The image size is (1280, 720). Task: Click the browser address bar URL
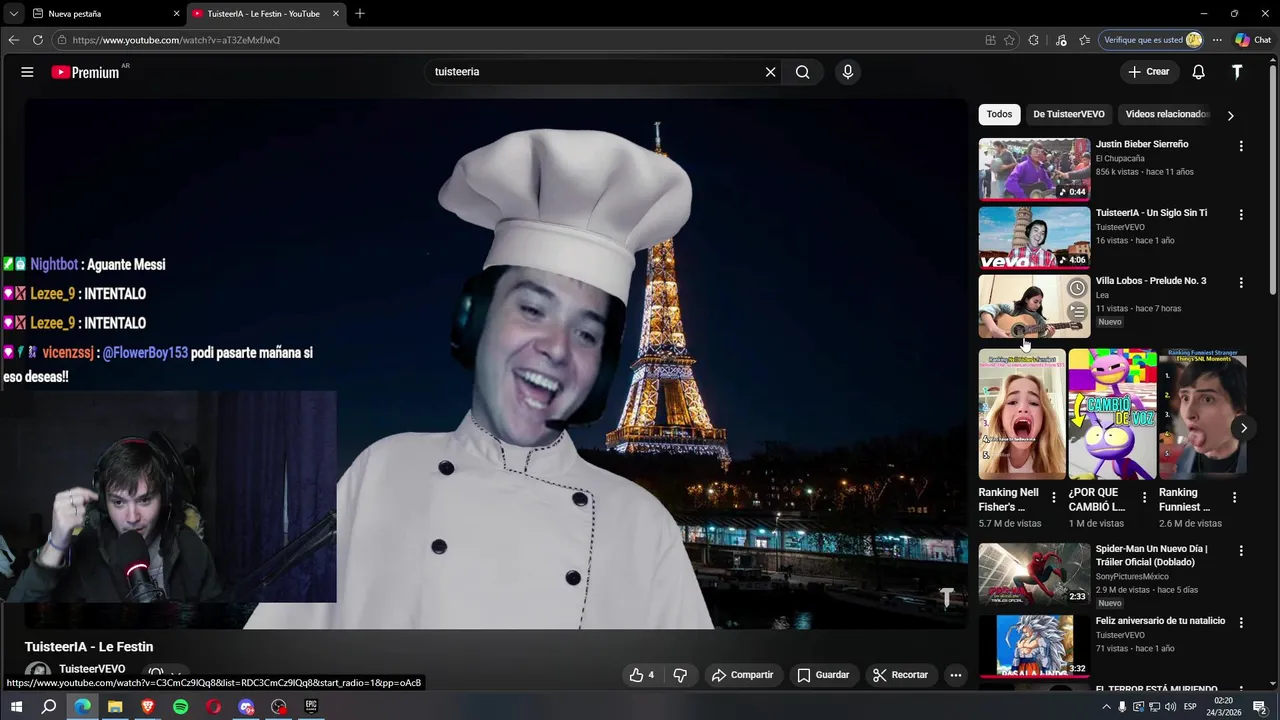176,40
